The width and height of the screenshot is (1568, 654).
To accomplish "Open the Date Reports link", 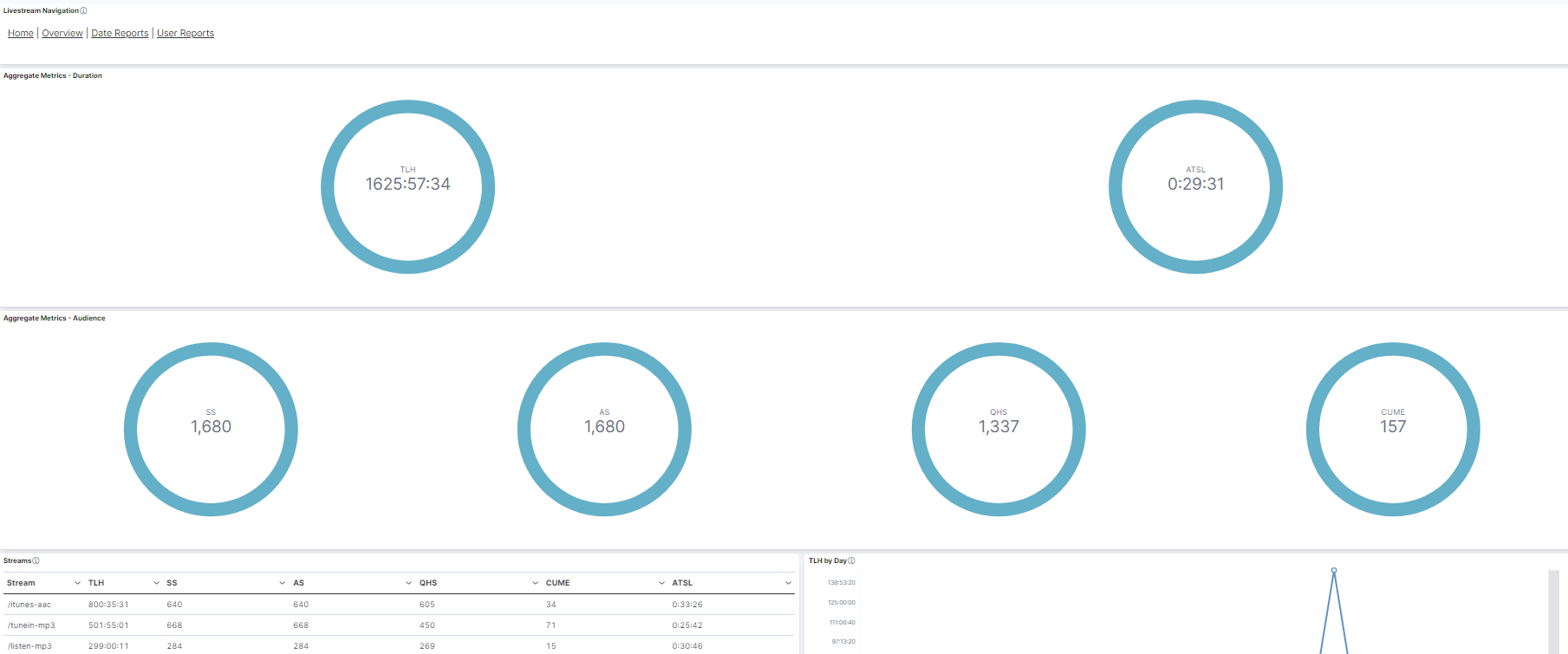I will tap(120, 34).
